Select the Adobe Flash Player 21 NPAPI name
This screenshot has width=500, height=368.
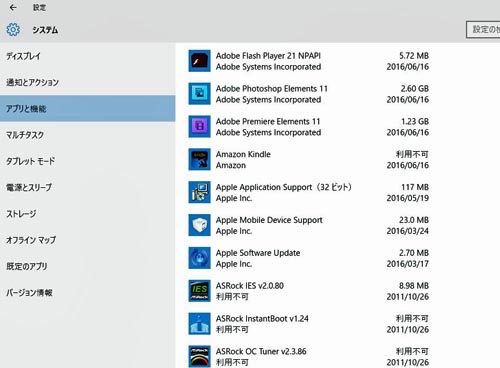[x=268, y=56]
